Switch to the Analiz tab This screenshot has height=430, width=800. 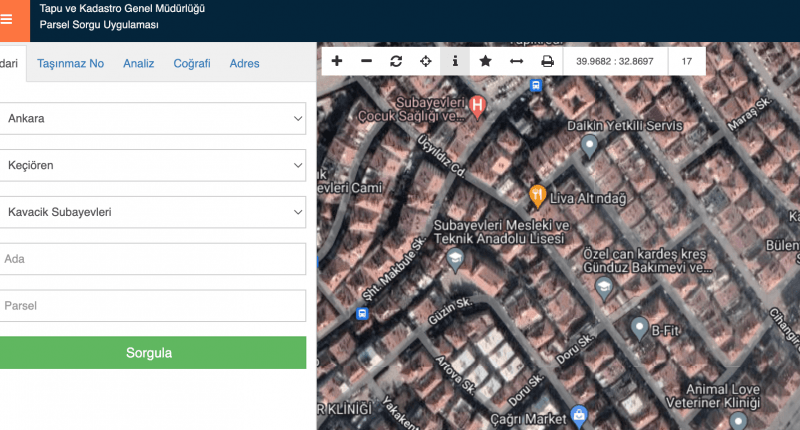point(138,64)
